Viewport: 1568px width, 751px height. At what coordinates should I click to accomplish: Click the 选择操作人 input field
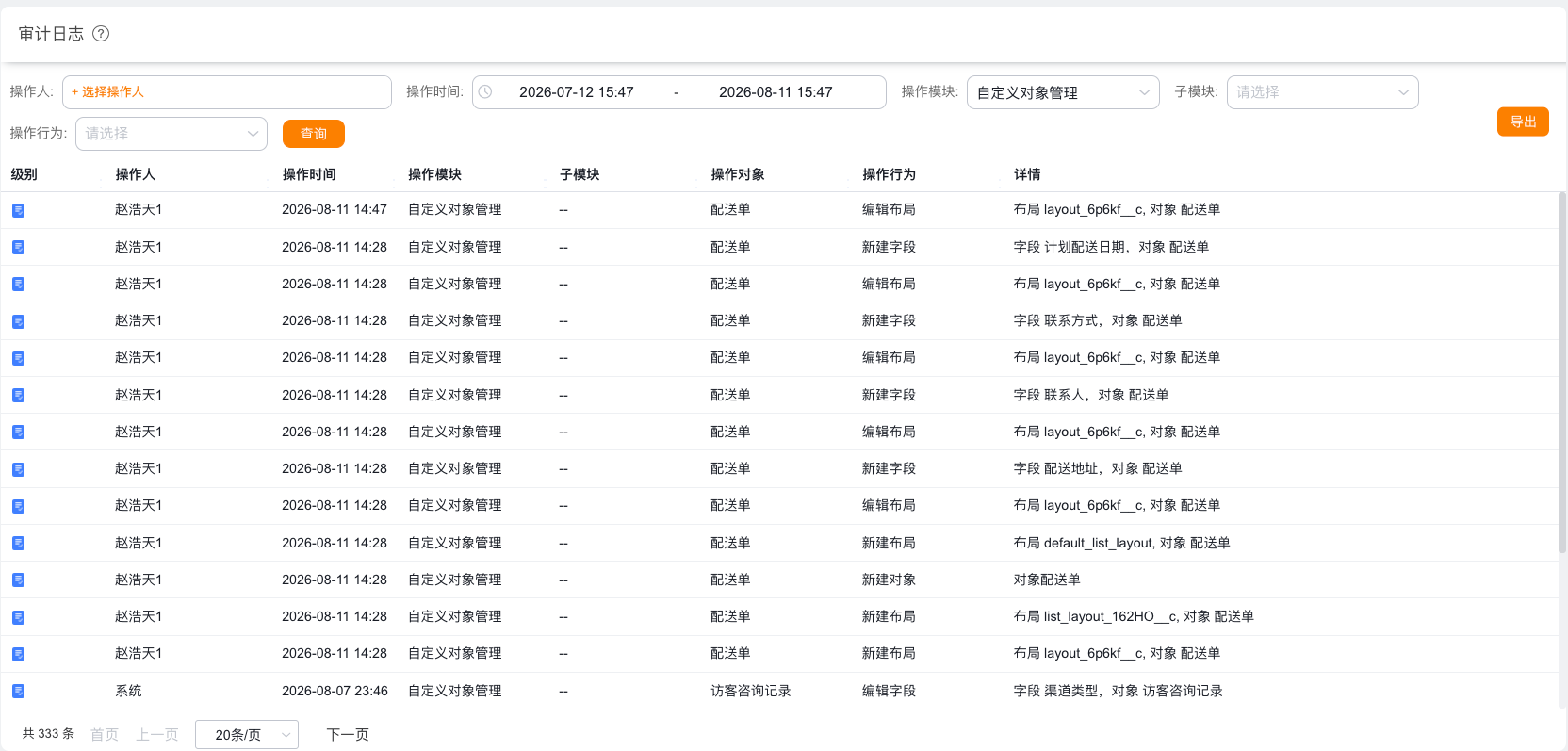227,92
